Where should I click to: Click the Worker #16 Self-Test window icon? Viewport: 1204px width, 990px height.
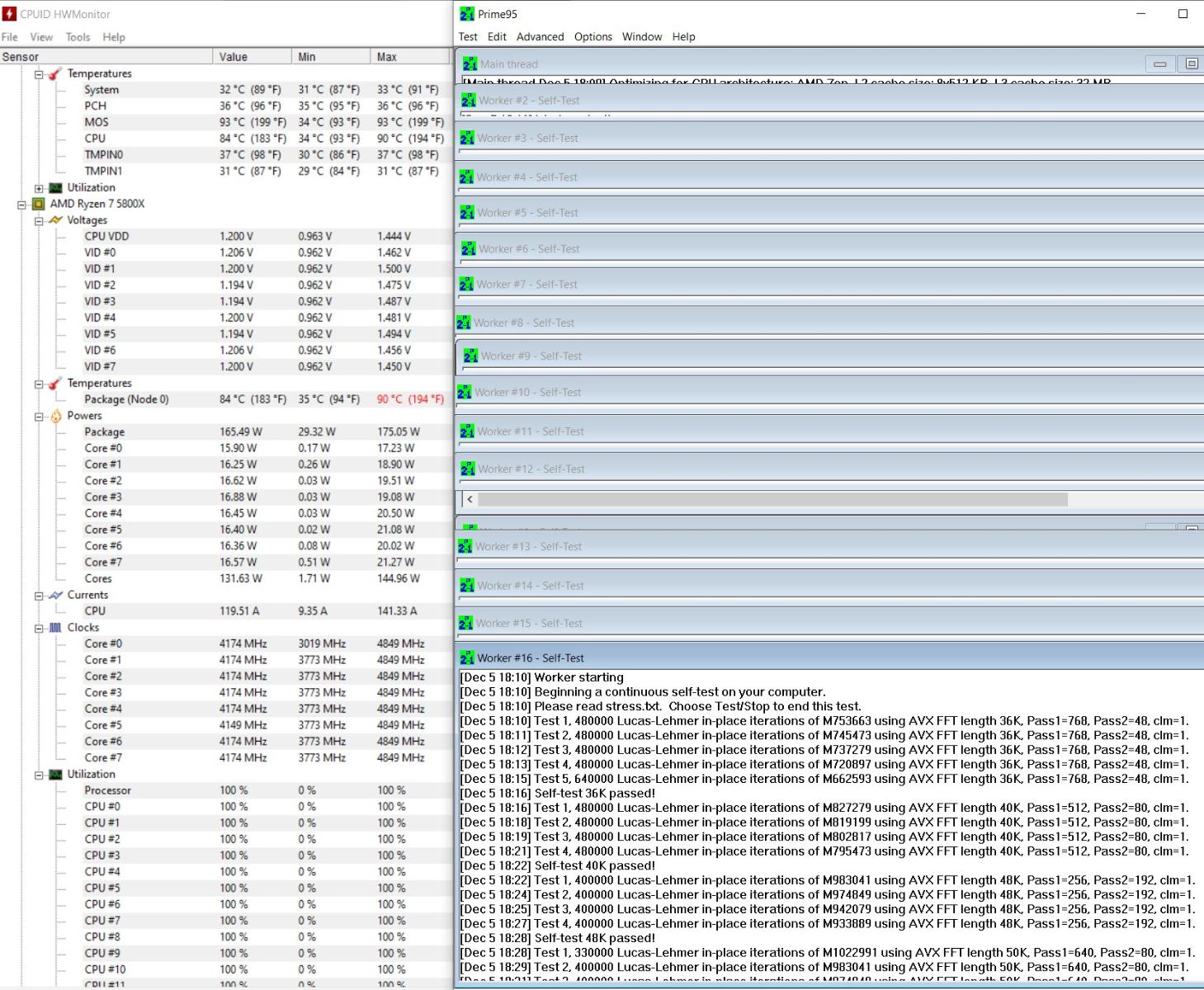coord(467,658)
